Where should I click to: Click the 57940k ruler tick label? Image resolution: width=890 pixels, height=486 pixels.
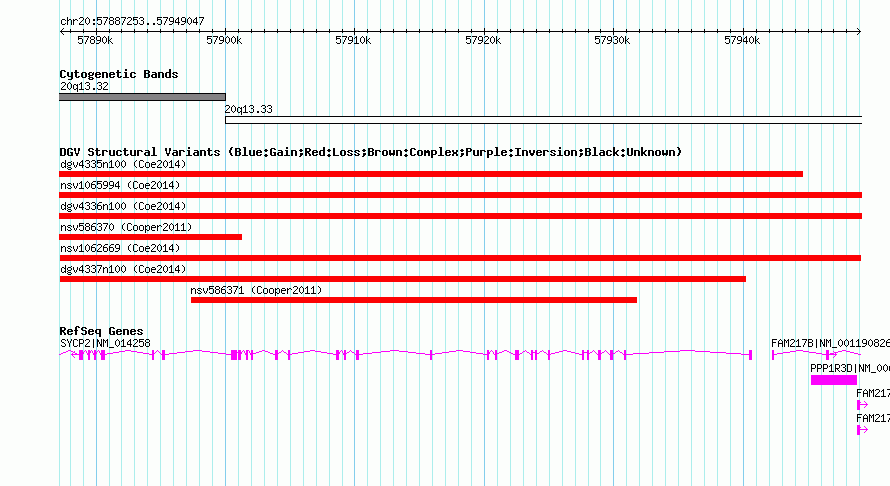742,40
